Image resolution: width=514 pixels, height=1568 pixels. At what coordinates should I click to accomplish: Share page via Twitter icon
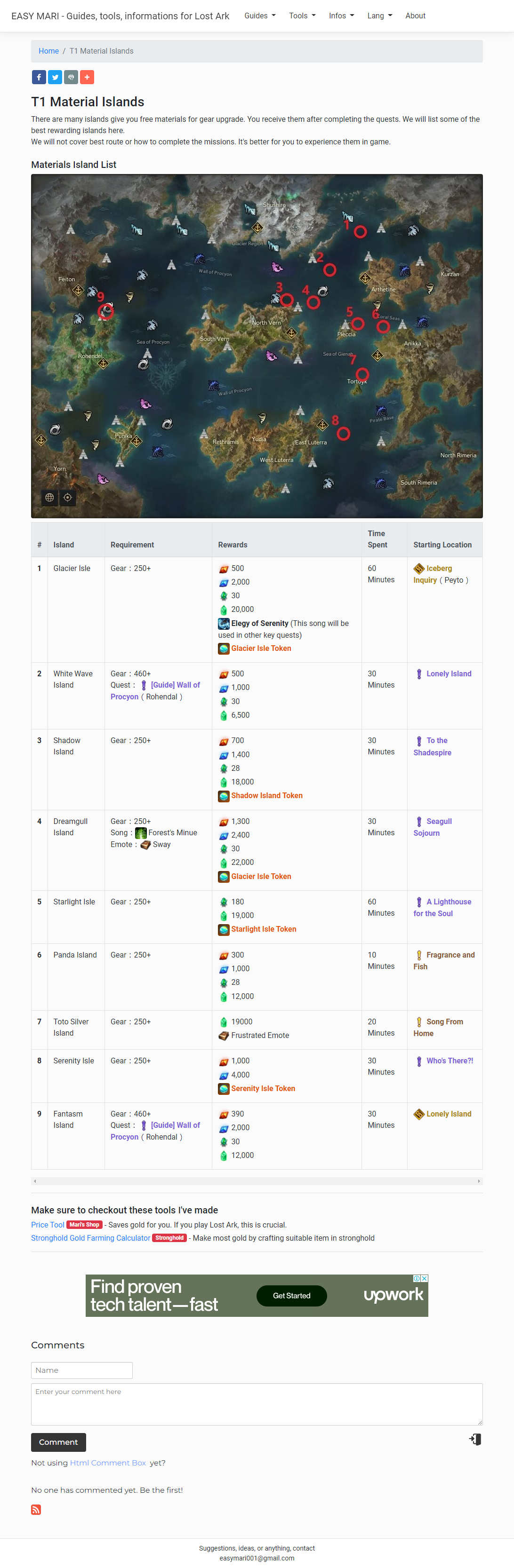click(55, 77)
